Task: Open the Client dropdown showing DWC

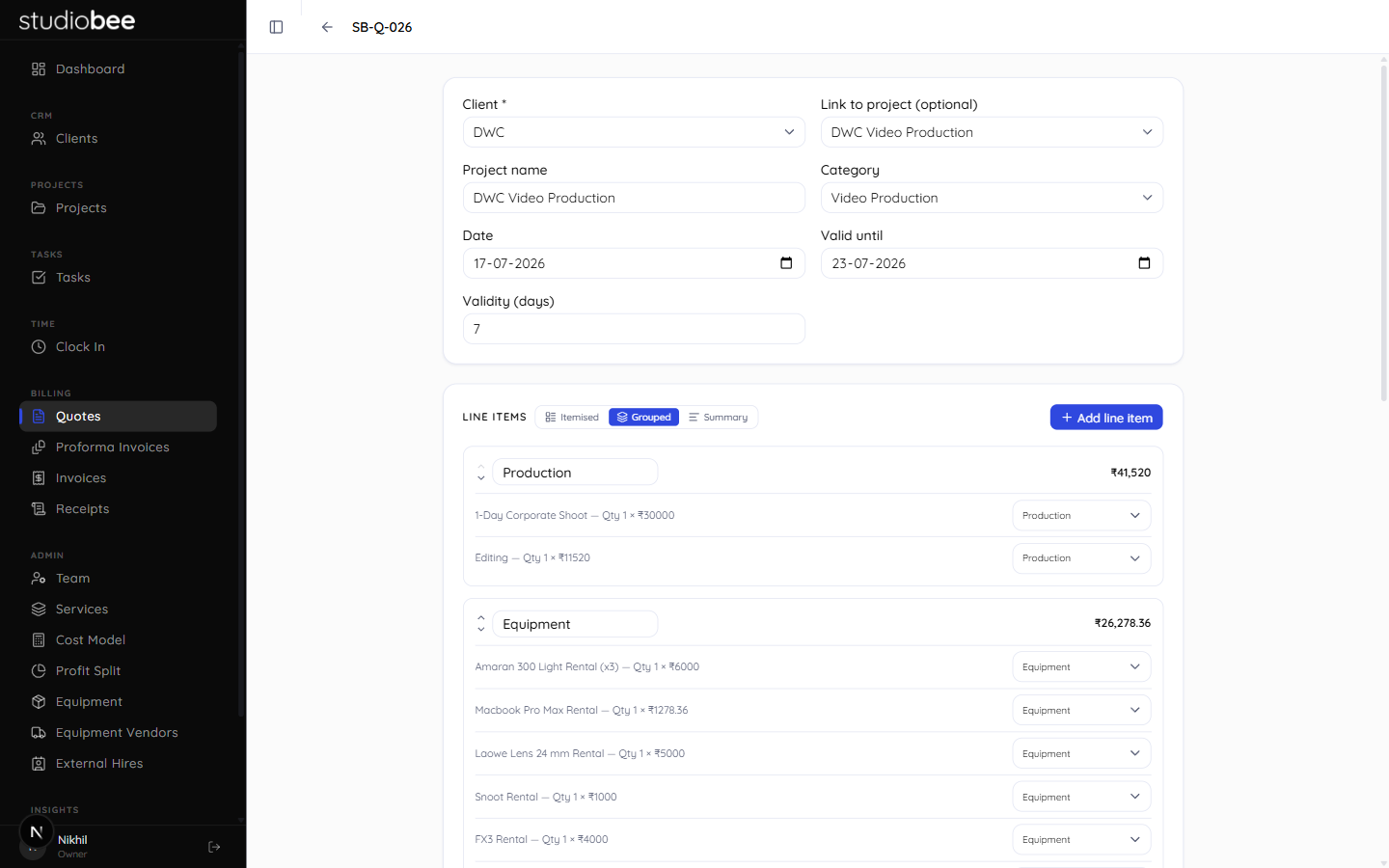Action: (634, 132)
